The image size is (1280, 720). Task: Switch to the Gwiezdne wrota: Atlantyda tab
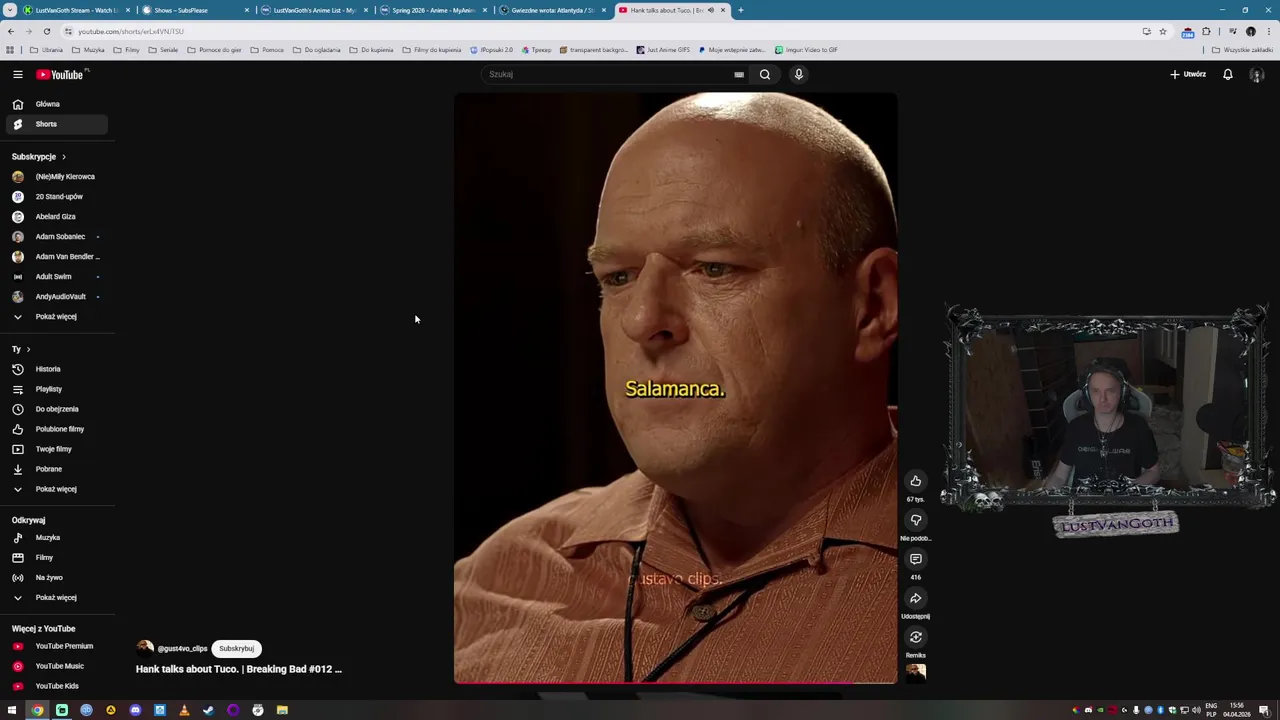tap(551, 10)
